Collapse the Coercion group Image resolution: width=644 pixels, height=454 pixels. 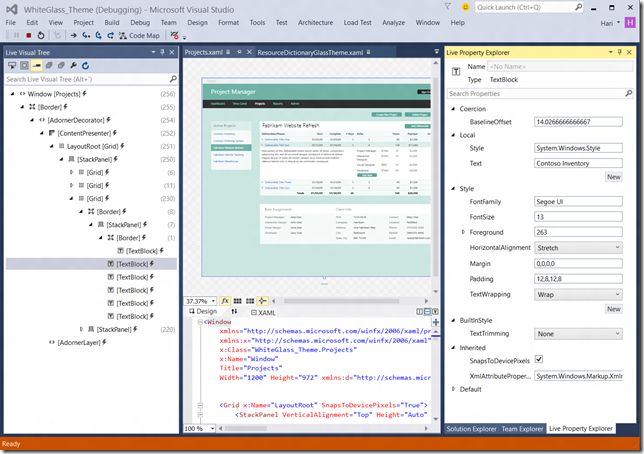coord(453,109)
